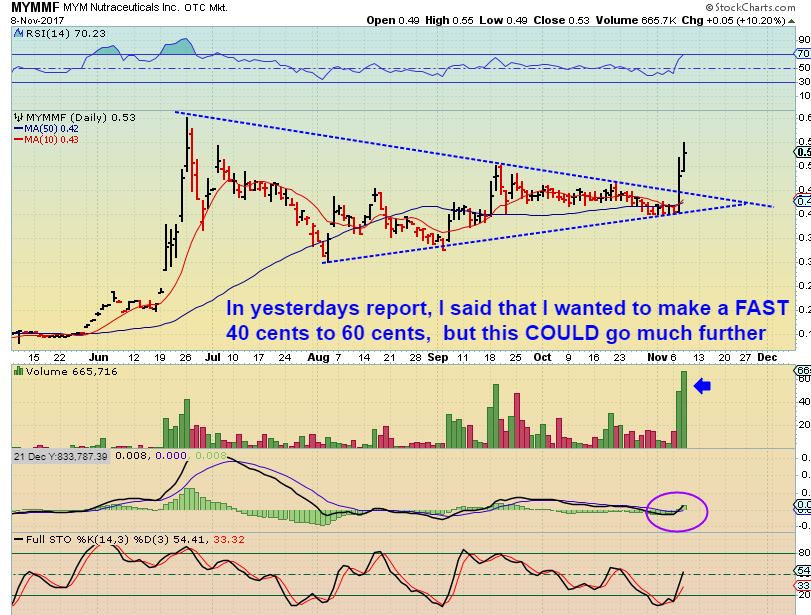Screen dimensions: 811x615
Task: Click the red 33.32 stochastic %D value
Action: coord(229,539)
